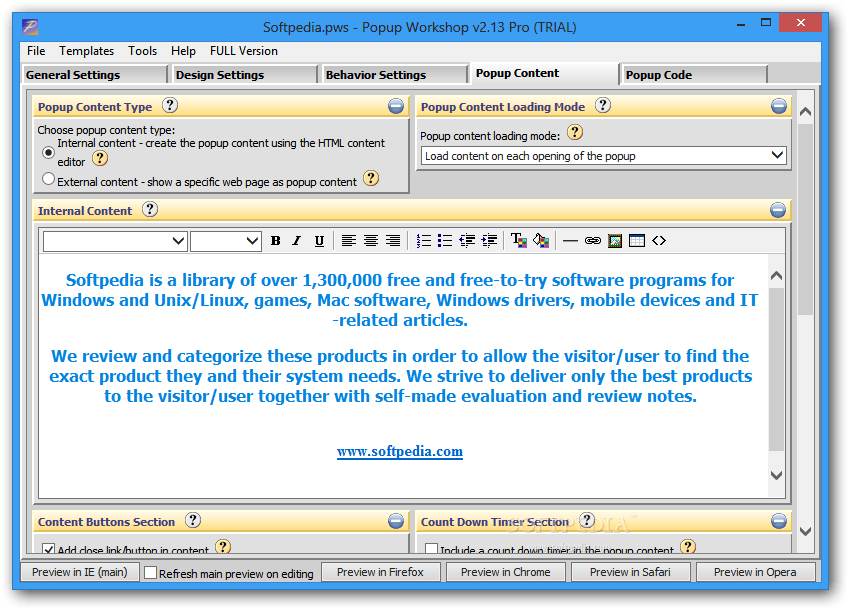Apply background color with the fill icon
849x610 pixels.
541,240
